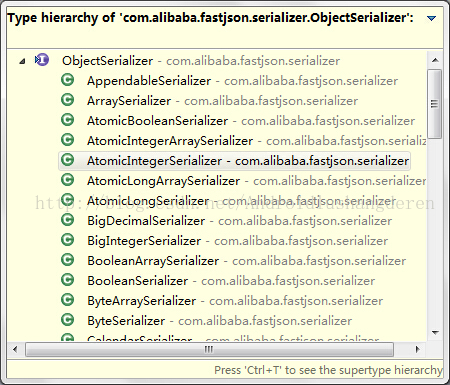Click the AppendableSerializer class icon

click(x=68, y=80)
